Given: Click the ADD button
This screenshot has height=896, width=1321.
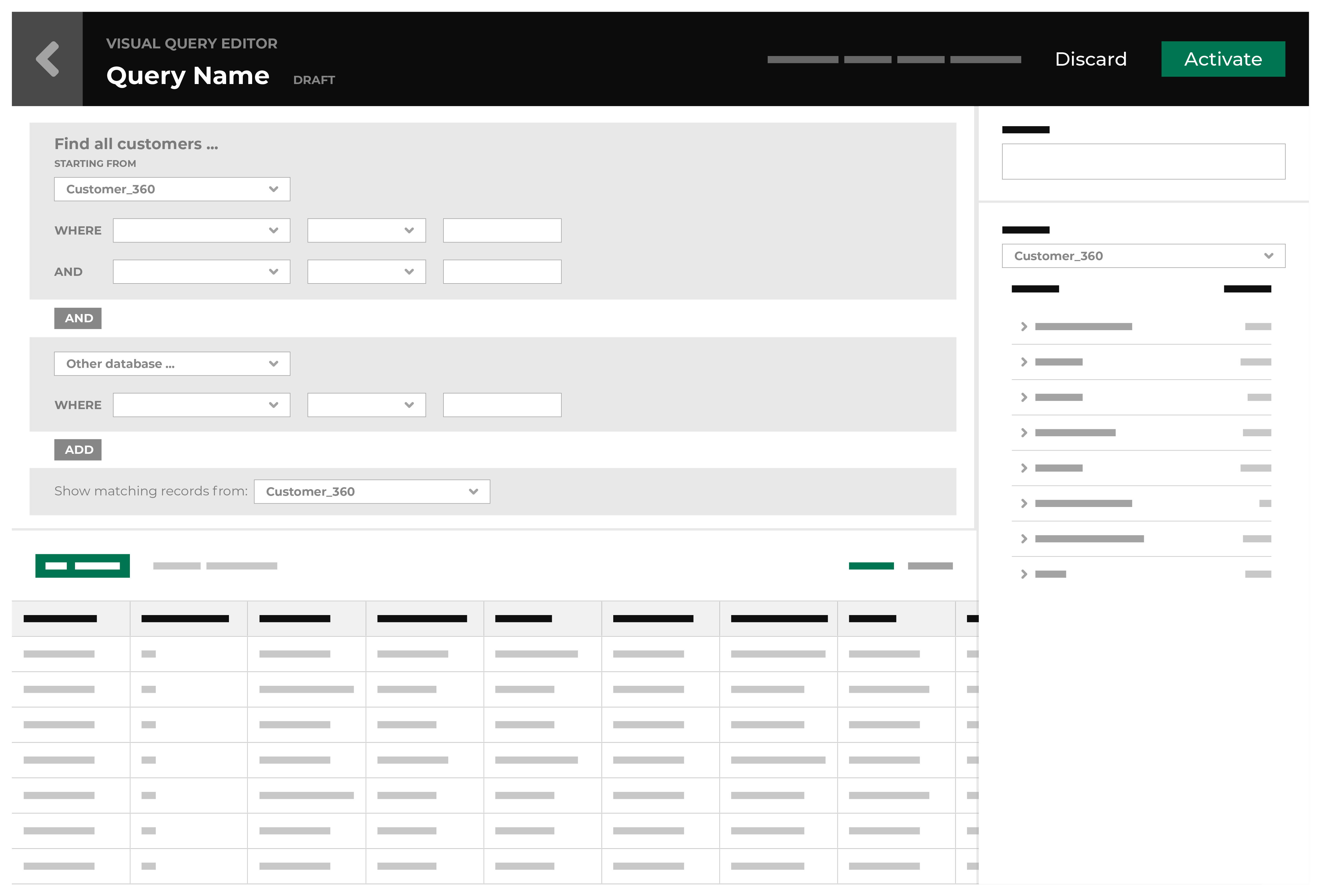Looking at the screenshot, I should coord(78,450).
